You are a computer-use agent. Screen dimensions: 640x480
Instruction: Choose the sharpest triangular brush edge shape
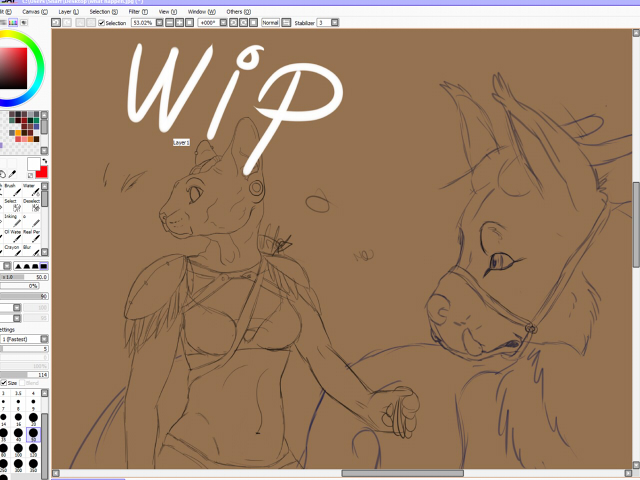pyautogui.click(x=18, y=267)
